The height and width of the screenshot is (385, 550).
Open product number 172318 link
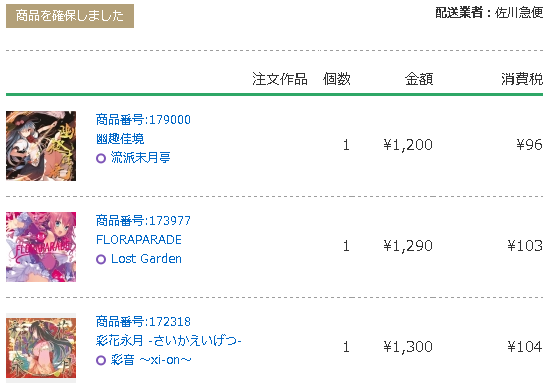click(143, 322)
